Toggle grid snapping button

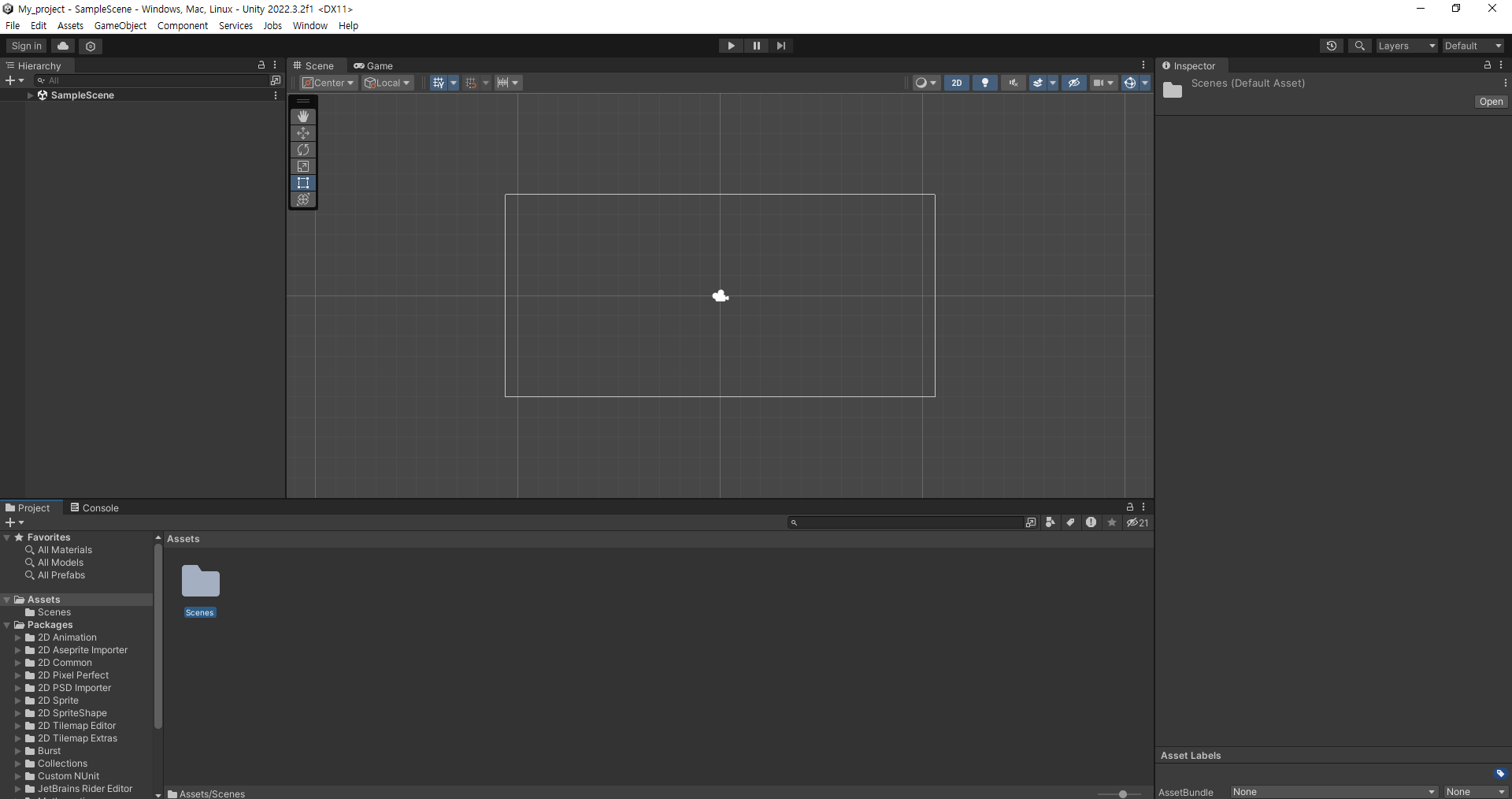tap(471, 83)
